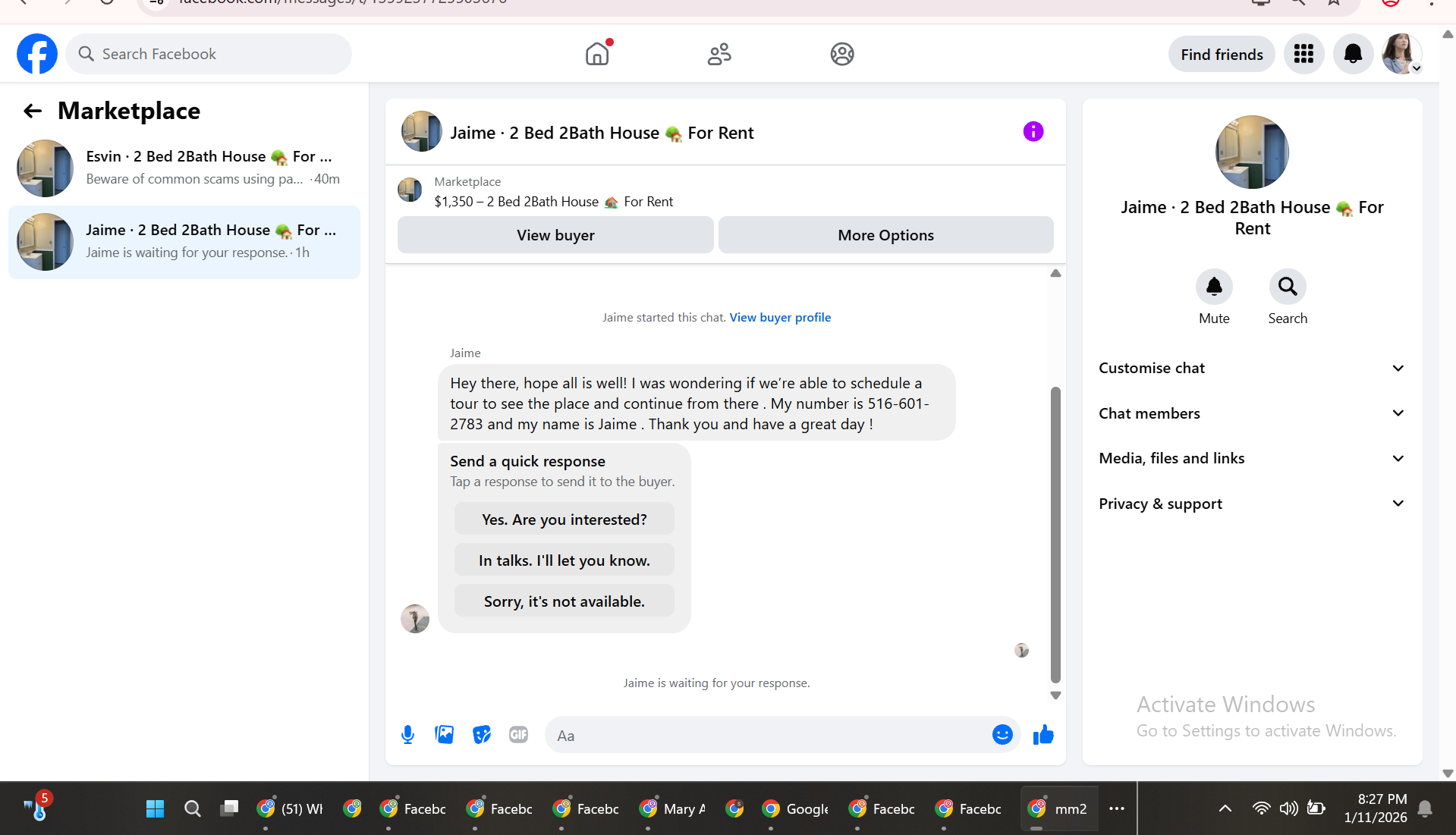
Task: Click the chat scrollbar down arrow
Action: point(1055,695)
